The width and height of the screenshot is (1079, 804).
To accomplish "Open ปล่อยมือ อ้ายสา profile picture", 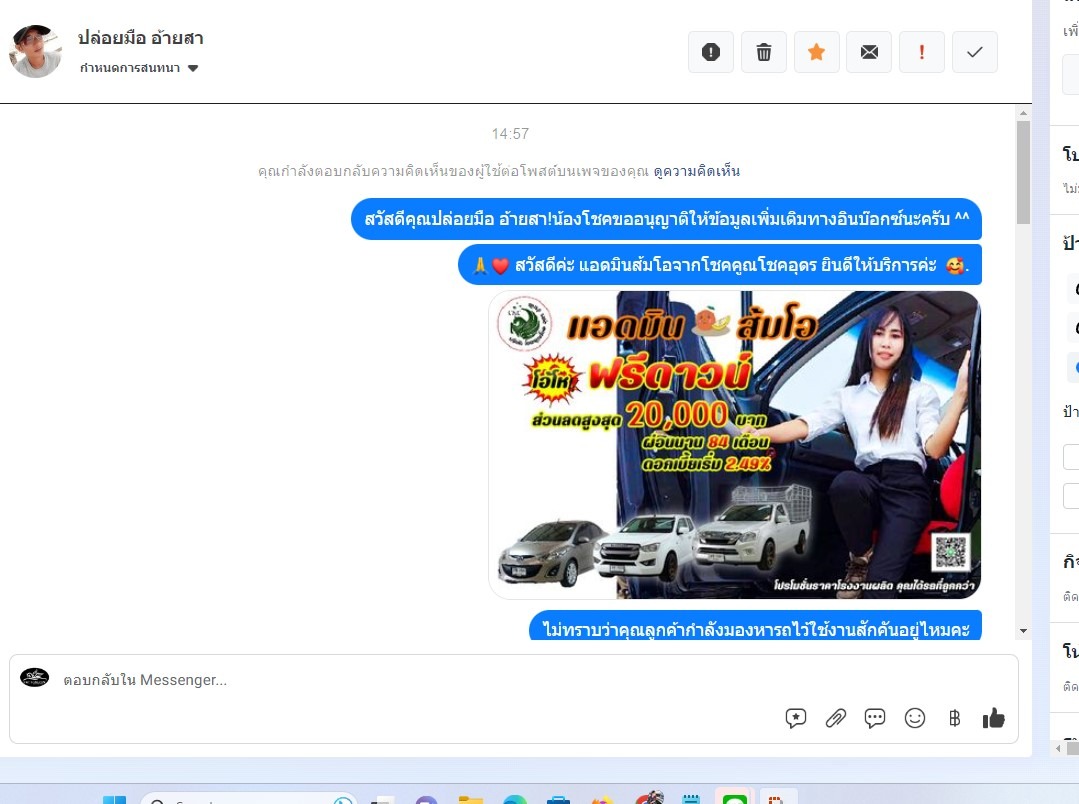I will 35,51.
